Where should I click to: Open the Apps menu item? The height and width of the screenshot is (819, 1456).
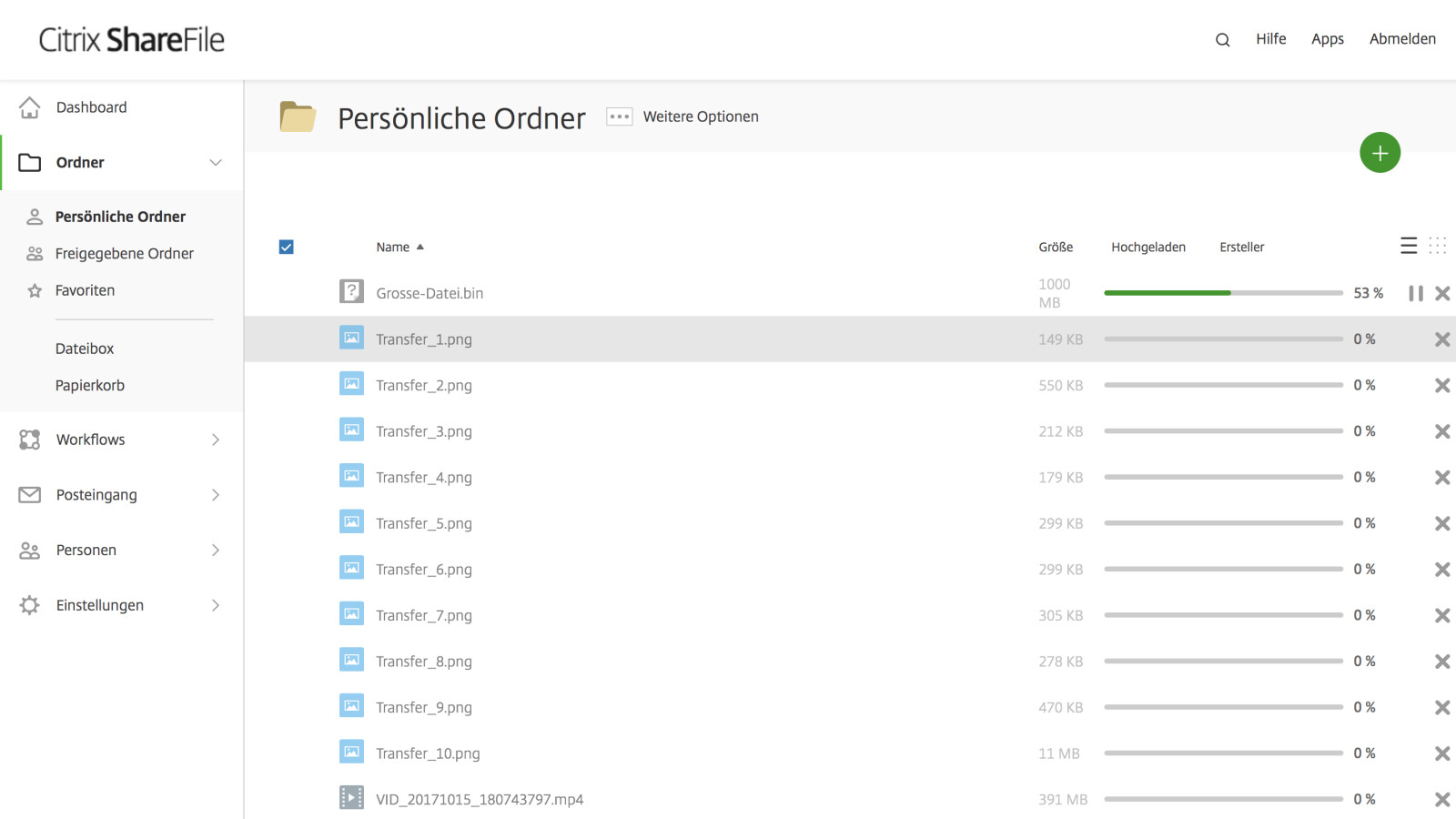(x=1327, y=39)
